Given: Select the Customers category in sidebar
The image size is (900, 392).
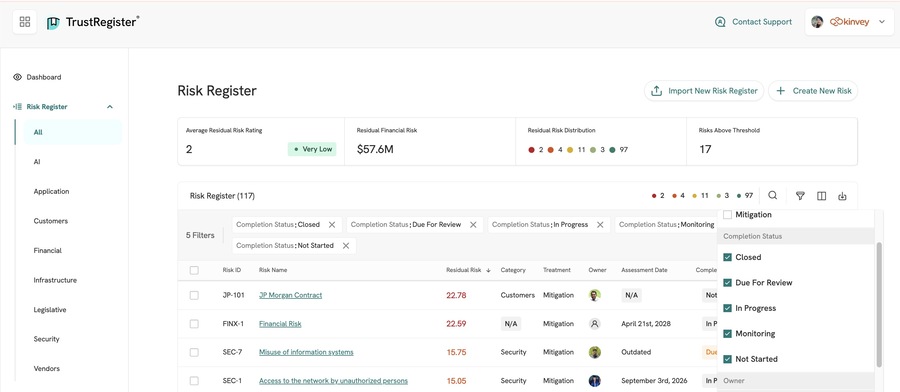Looking at the screenshot, I should click(51, 221).
